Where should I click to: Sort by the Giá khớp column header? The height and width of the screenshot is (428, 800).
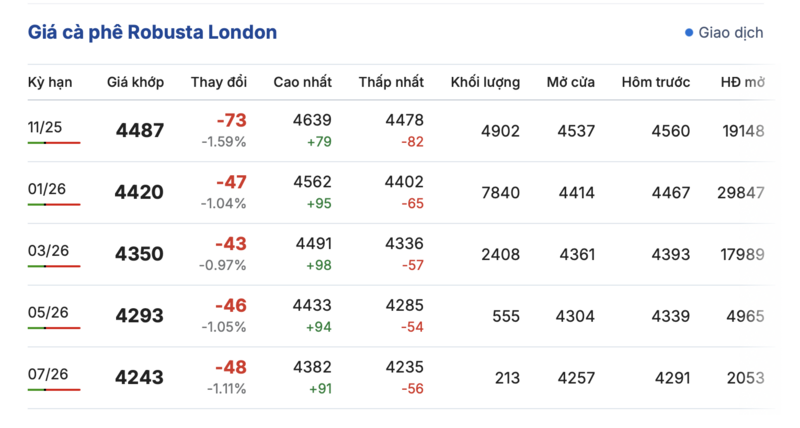tap(136, 82)
